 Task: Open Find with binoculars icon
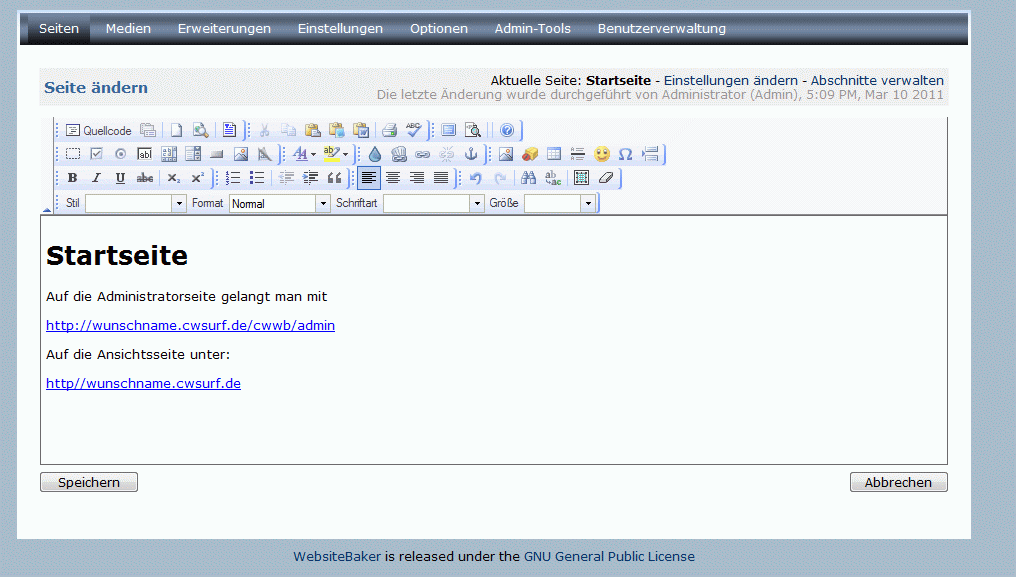[x=529, y=178]
